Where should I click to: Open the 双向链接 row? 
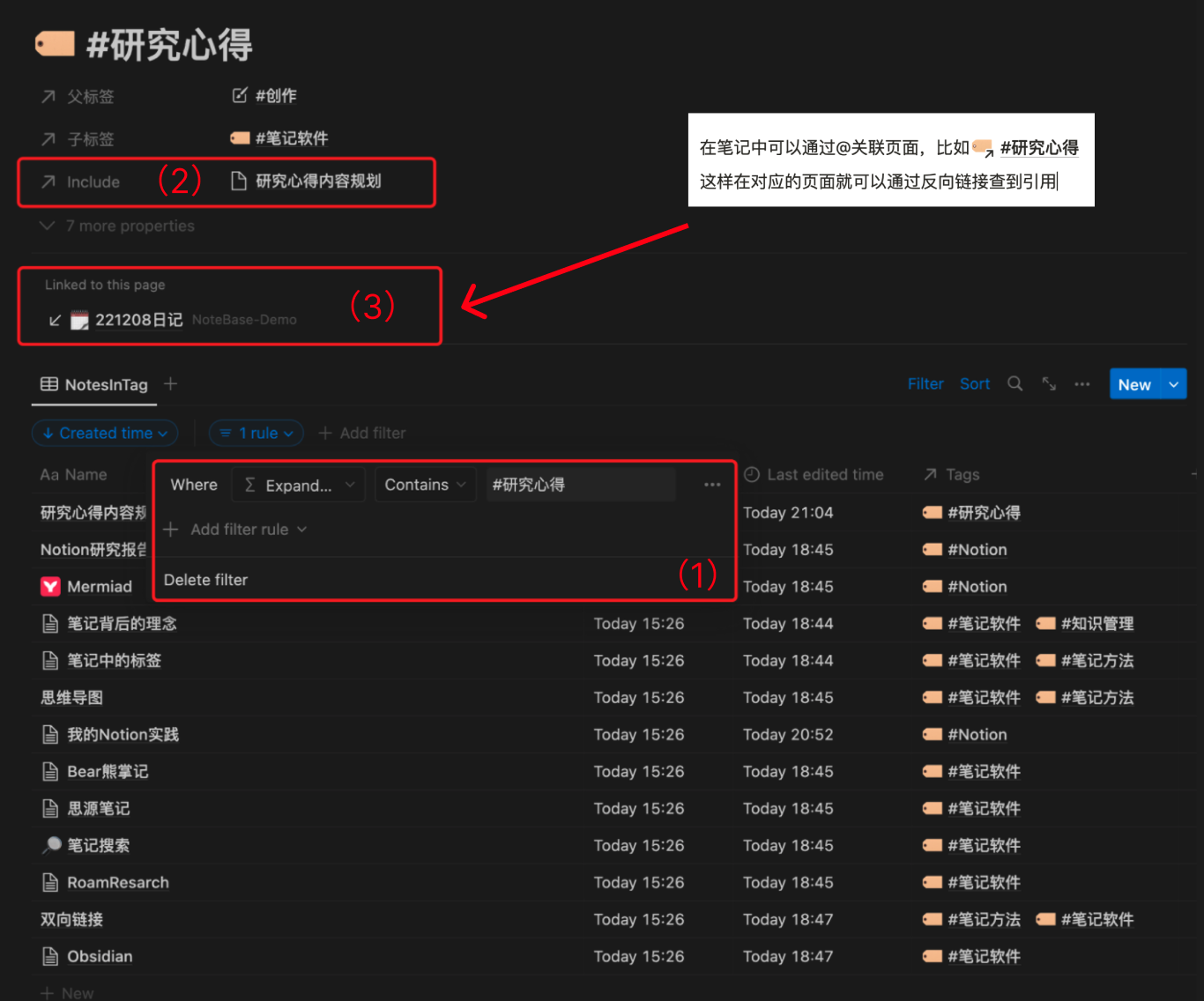71,920
